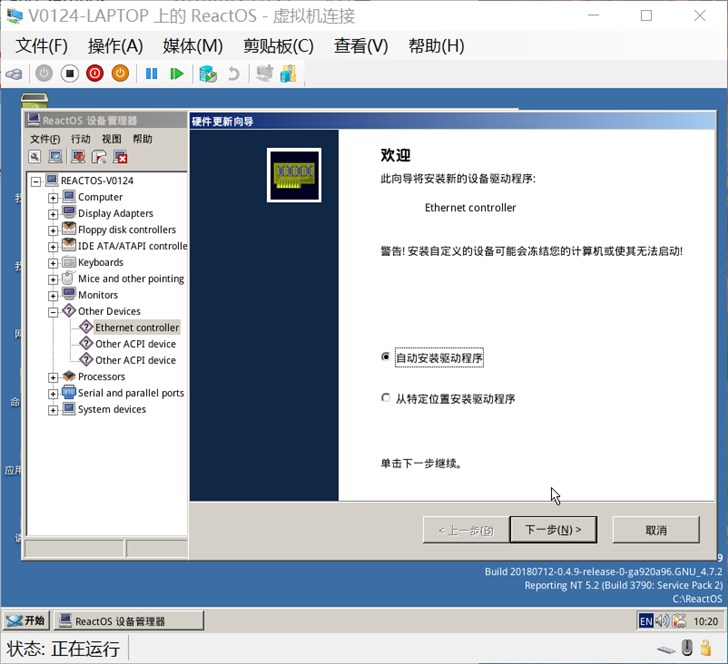Click the hardware card image in wizard
The image size is (728, 664).
tap(294, 175)
